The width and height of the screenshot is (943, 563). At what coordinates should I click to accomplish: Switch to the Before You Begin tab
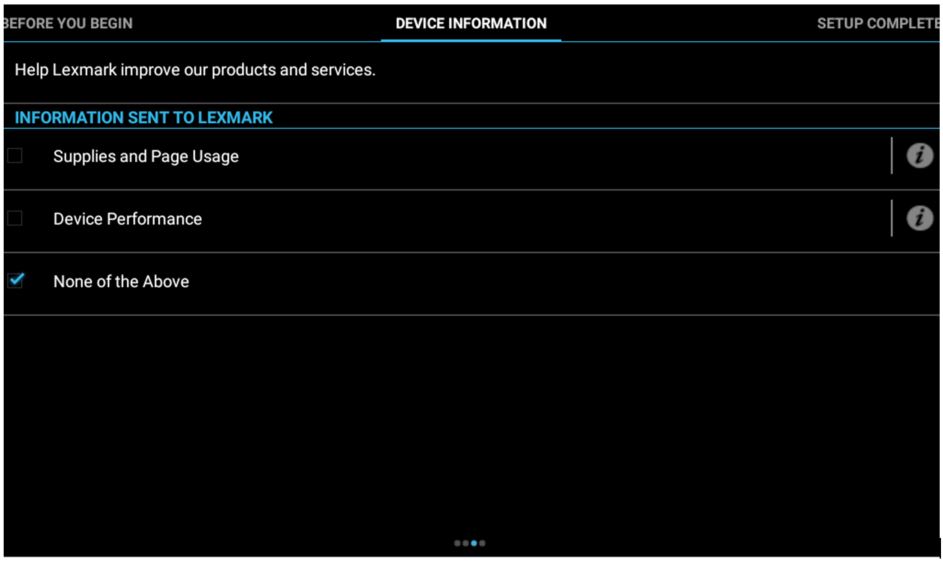67,23
